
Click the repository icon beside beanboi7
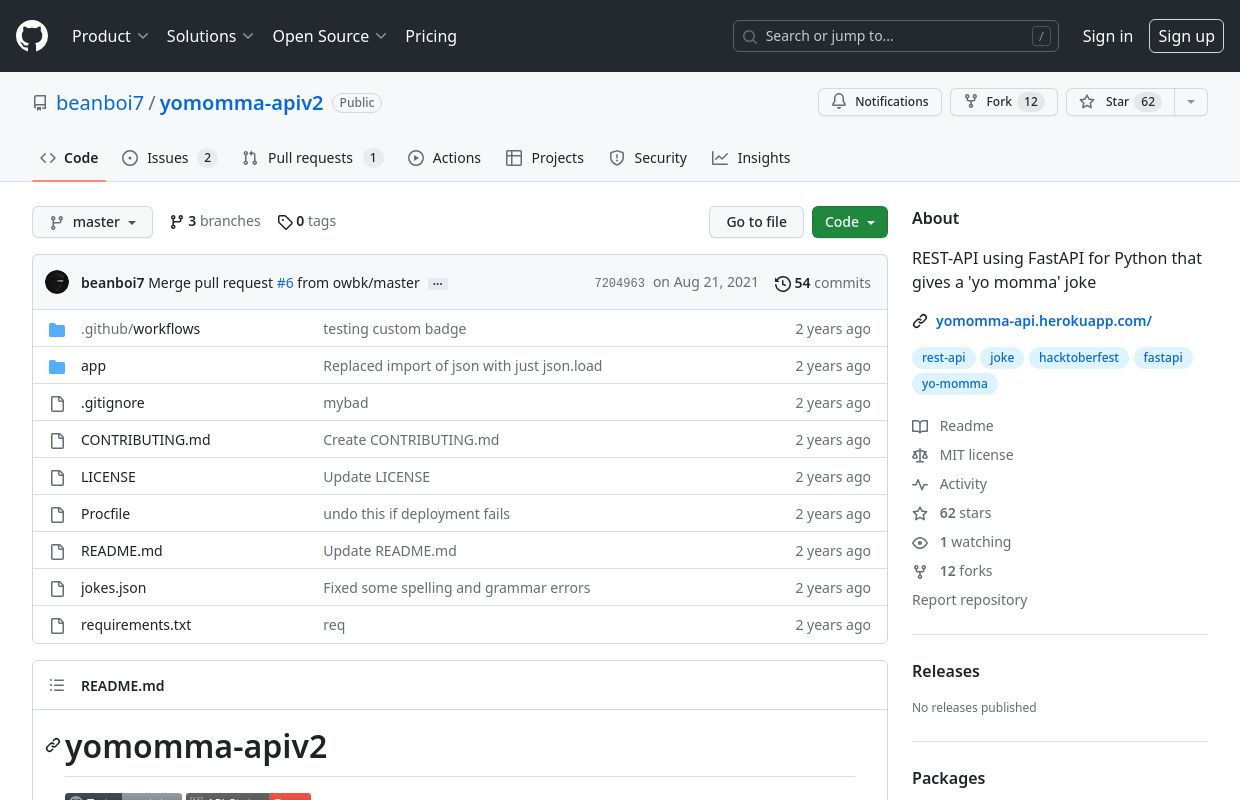pyautogui.click(x=40, y=103)
